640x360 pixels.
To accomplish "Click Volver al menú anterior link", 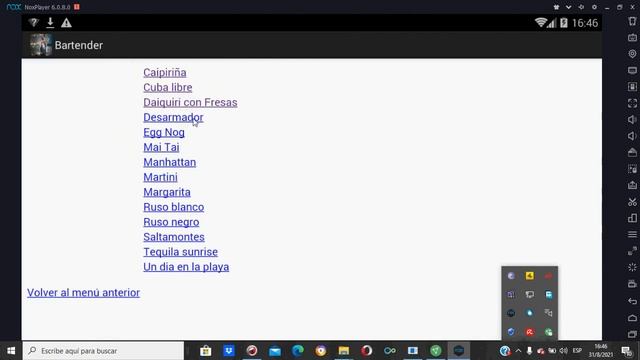I will (83, 293).
